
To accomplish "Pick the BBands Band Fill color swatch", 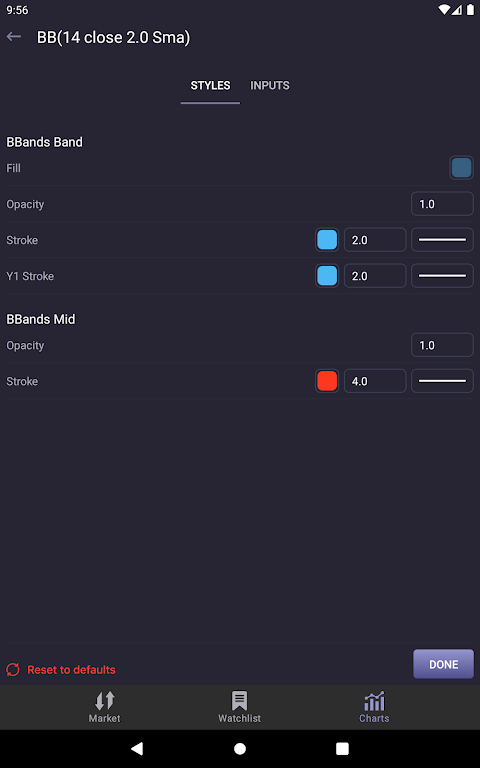I will pos(461,168).
